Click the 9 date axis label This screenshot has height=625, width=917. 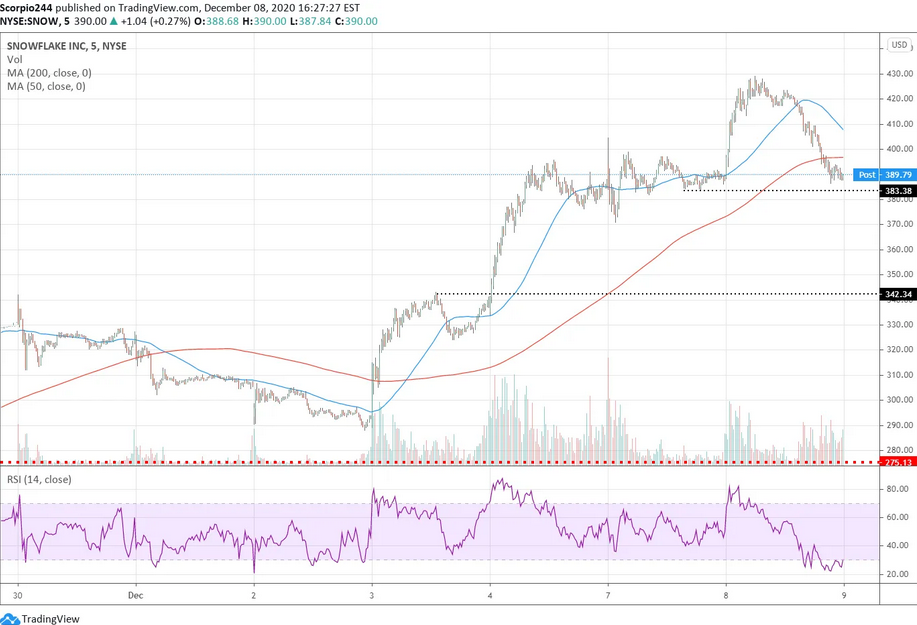pyautogui.click(x=844, y=596)
